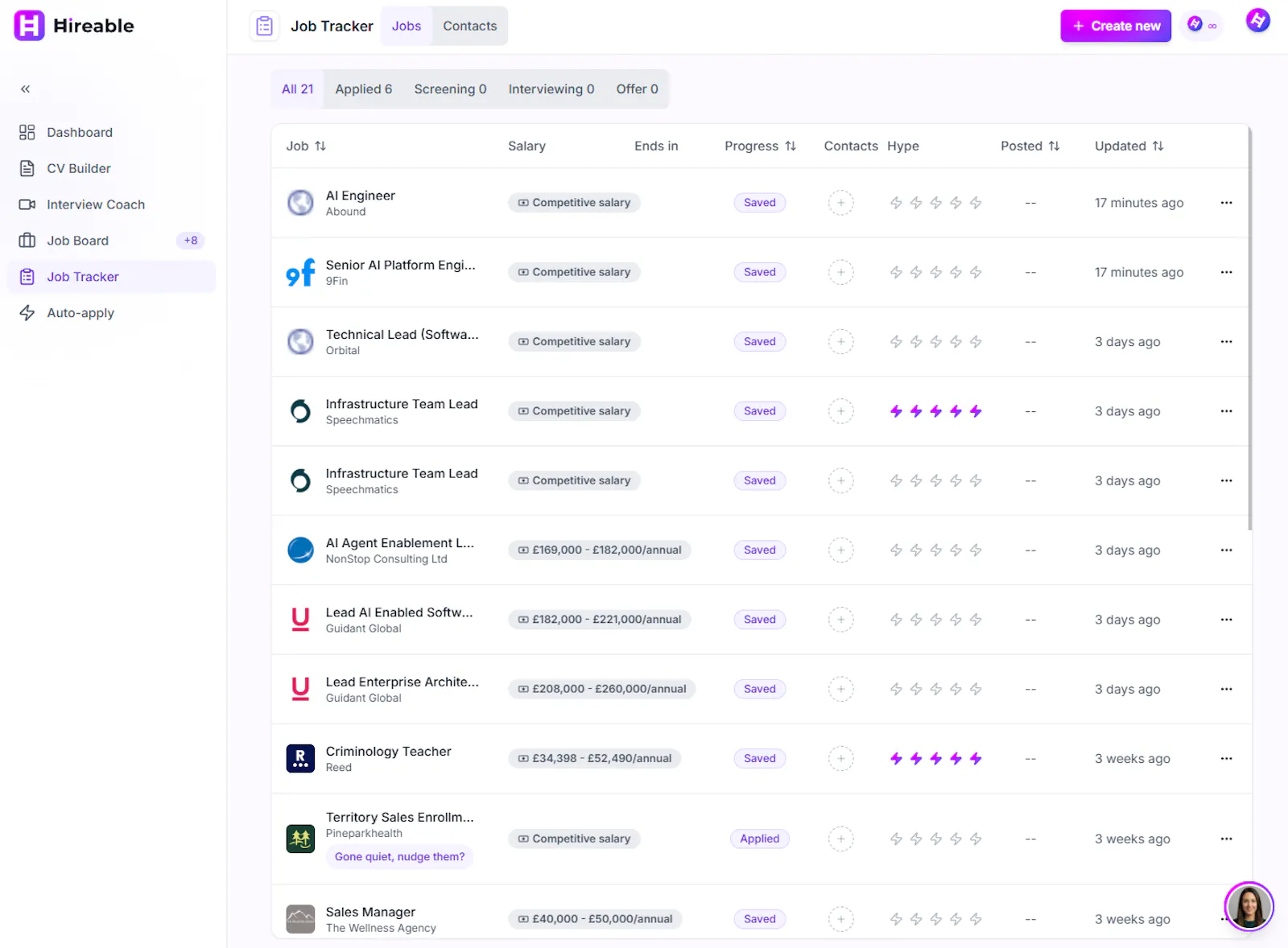Switch to the Jobs tab
This screenshot has height=948, width=1288.
pyautogui.click(x=407, y=26)
